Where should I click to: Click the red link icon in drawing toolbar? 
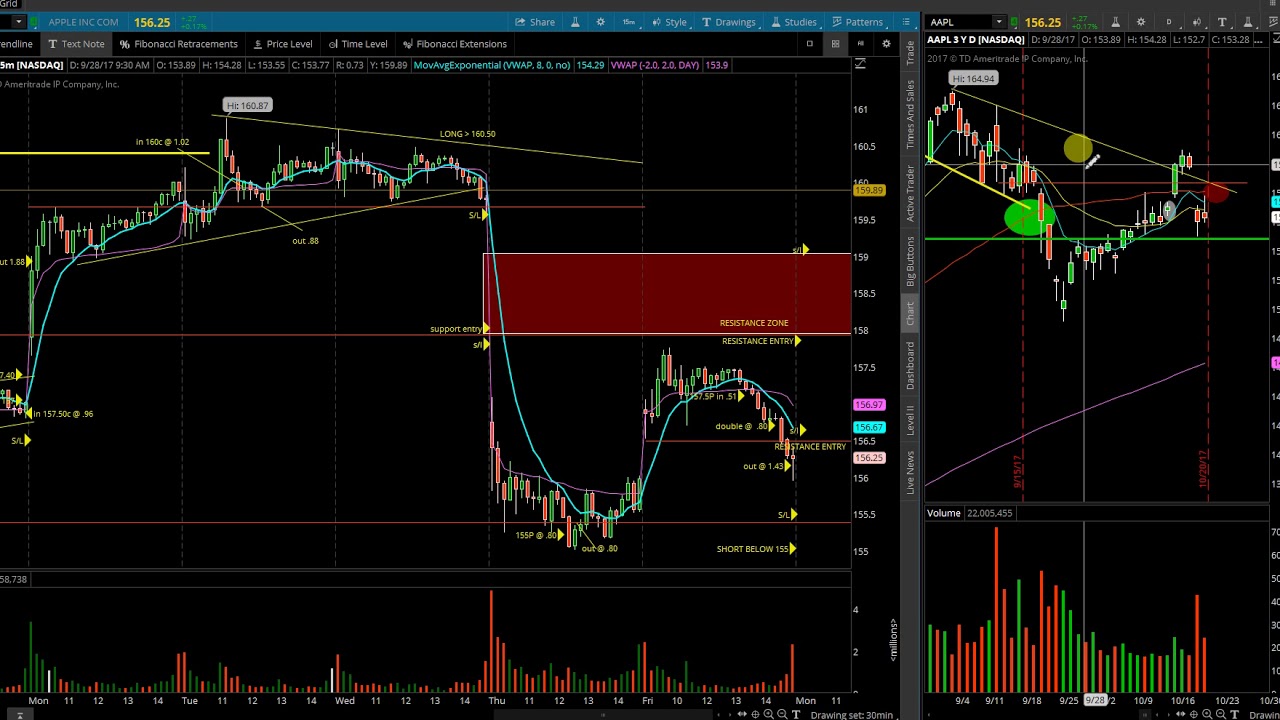860,44
